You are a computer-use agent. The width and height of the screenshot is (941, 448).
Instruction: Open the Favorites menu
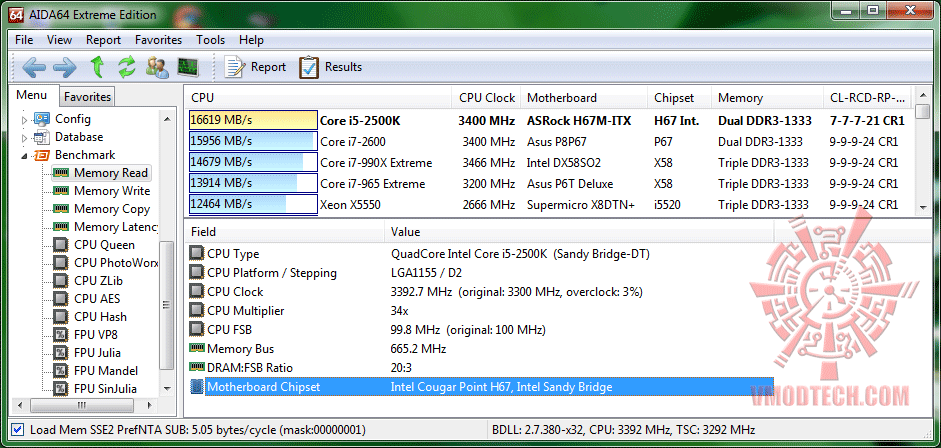[158, 40]
